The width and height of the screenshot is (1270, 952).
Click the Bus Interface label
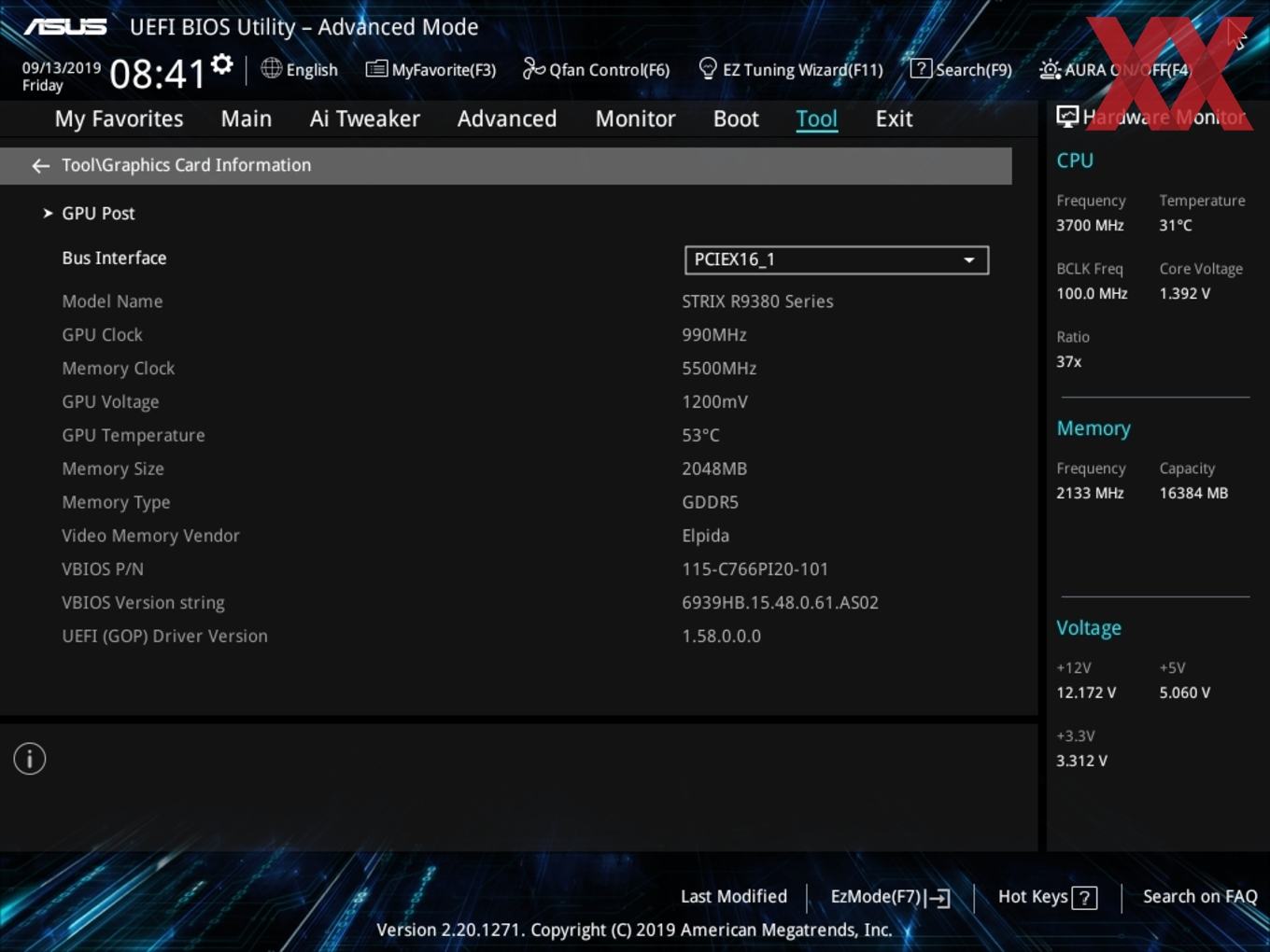[114, 259]
